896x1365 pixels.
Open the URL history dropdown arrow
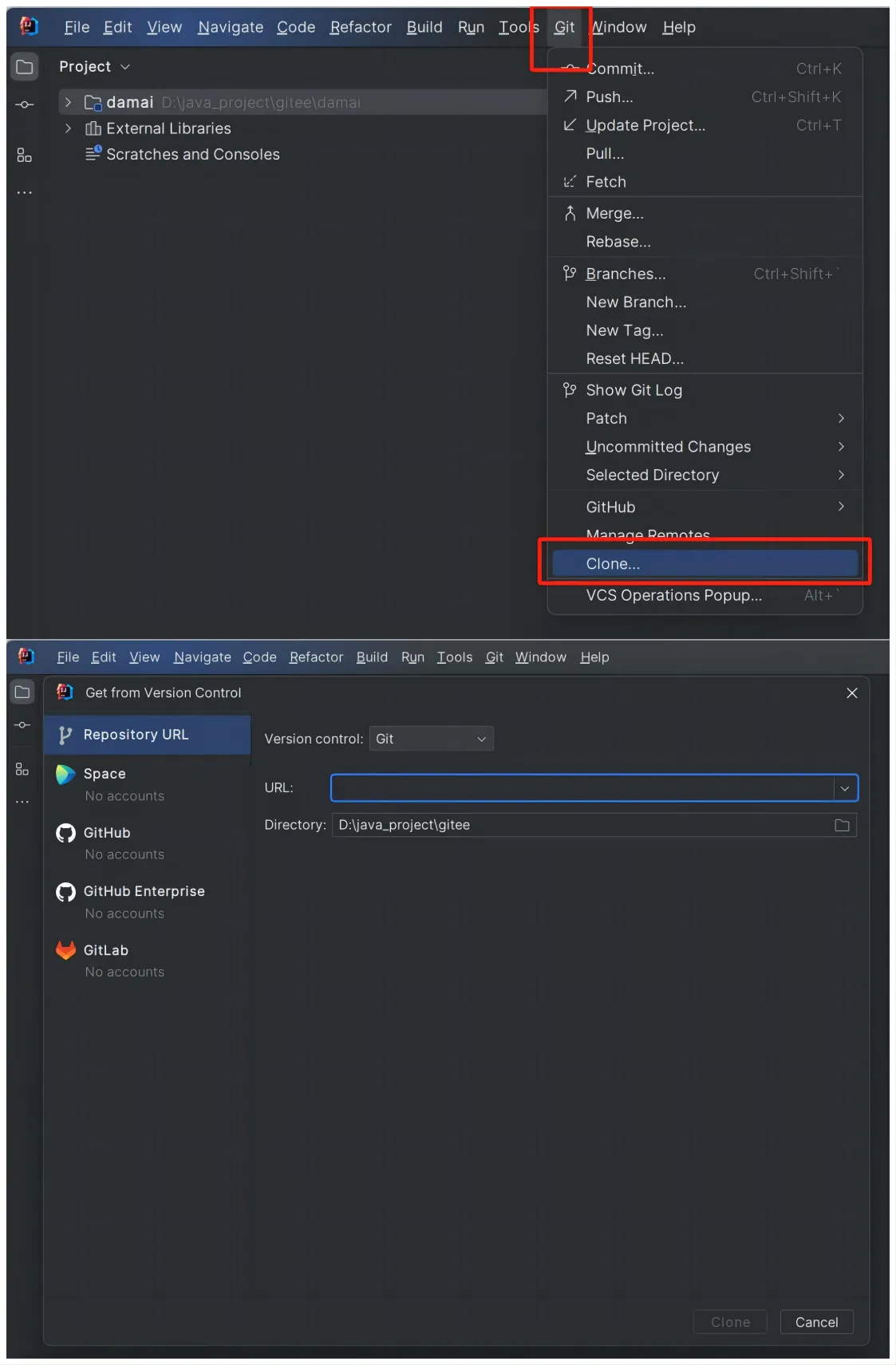[845, 788]
